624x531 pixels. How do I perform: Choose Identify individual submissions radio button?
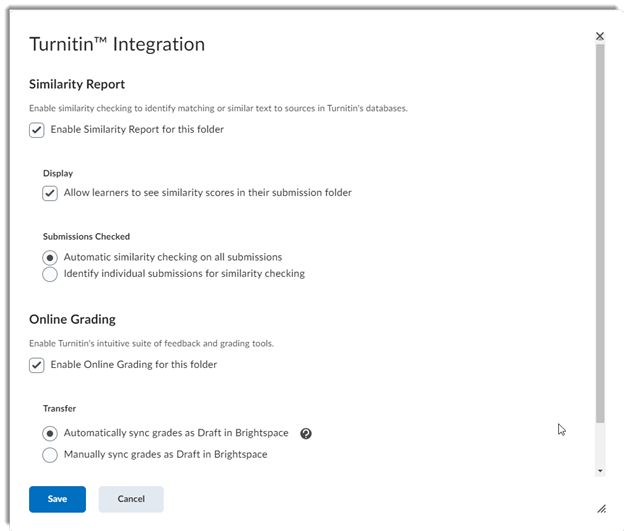tap(50, 274)
